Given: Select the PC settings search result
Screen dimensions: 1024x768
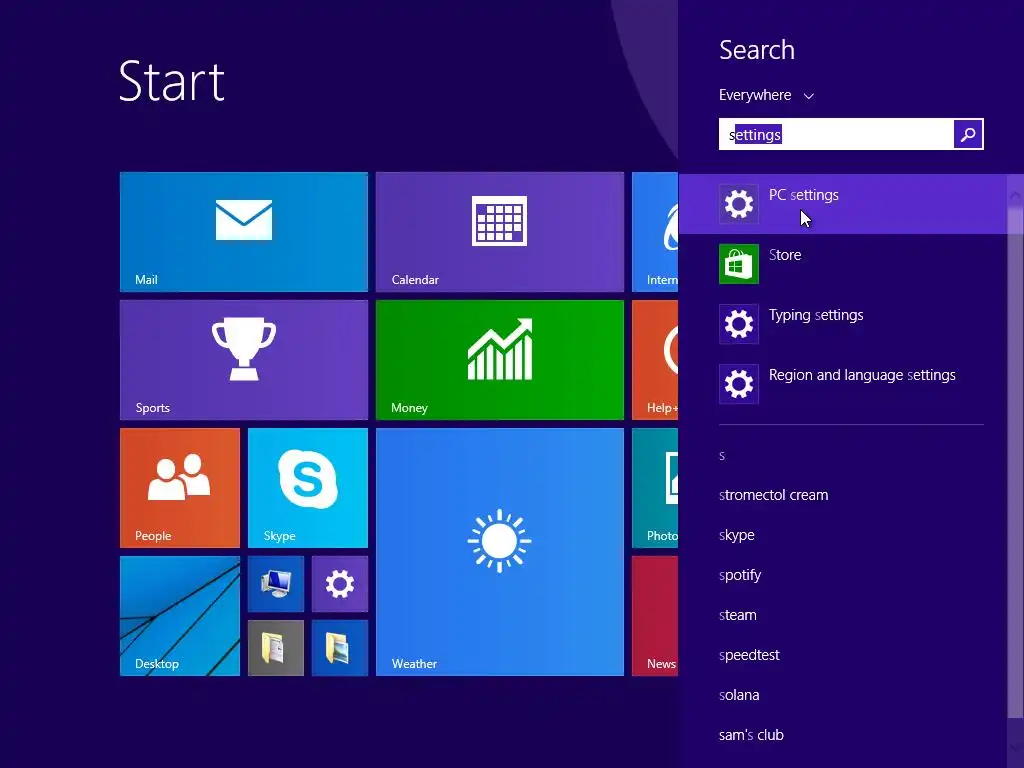Looking at the screenshot, I should click(x=842, y=204).
